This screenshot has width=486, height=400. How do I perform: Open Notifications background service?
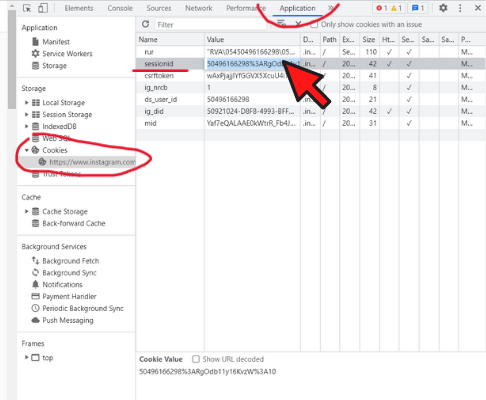(x=62, y=284)
